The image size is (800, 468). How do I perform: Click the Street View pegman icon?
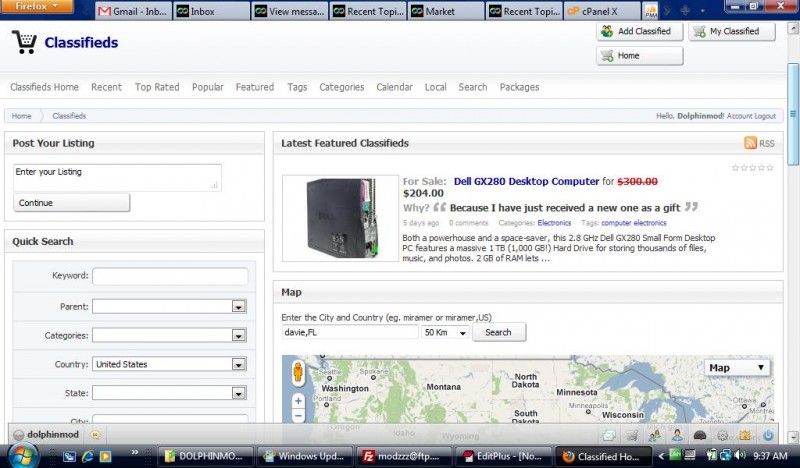point(298,373)
